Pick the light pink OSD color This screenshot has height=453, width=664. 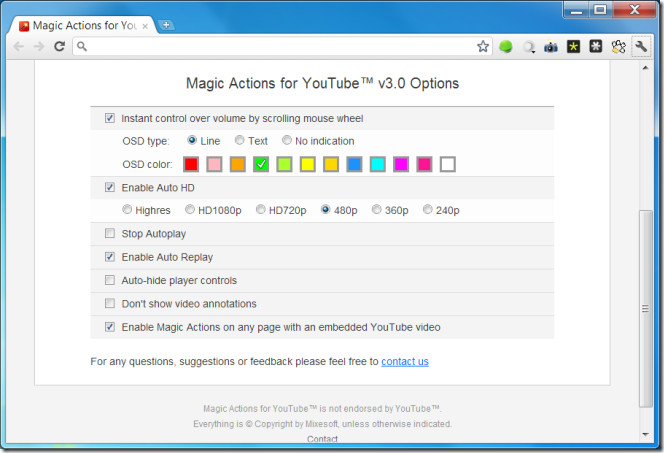click(x=214, y=164)
